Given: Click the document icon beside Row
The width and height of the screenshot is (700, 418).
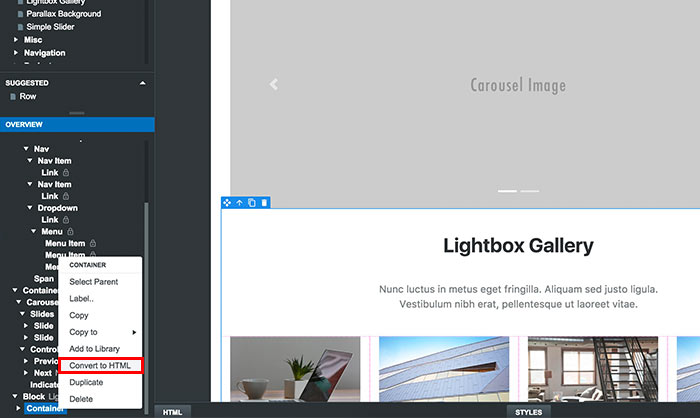Looking at the screenshot, I should 13,96.
